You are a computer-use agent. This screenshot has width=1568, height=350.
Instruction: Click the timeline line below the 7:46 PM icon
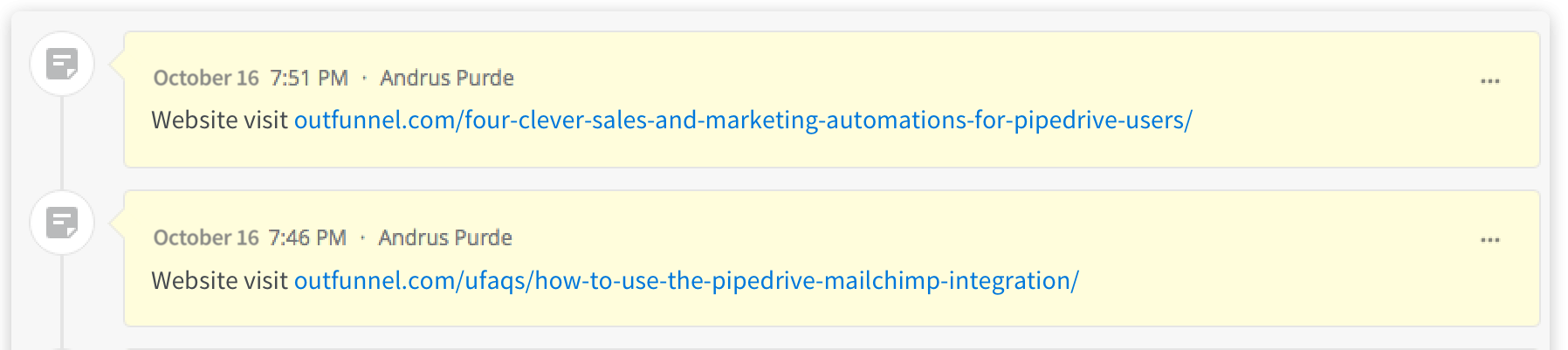point(62,302)
